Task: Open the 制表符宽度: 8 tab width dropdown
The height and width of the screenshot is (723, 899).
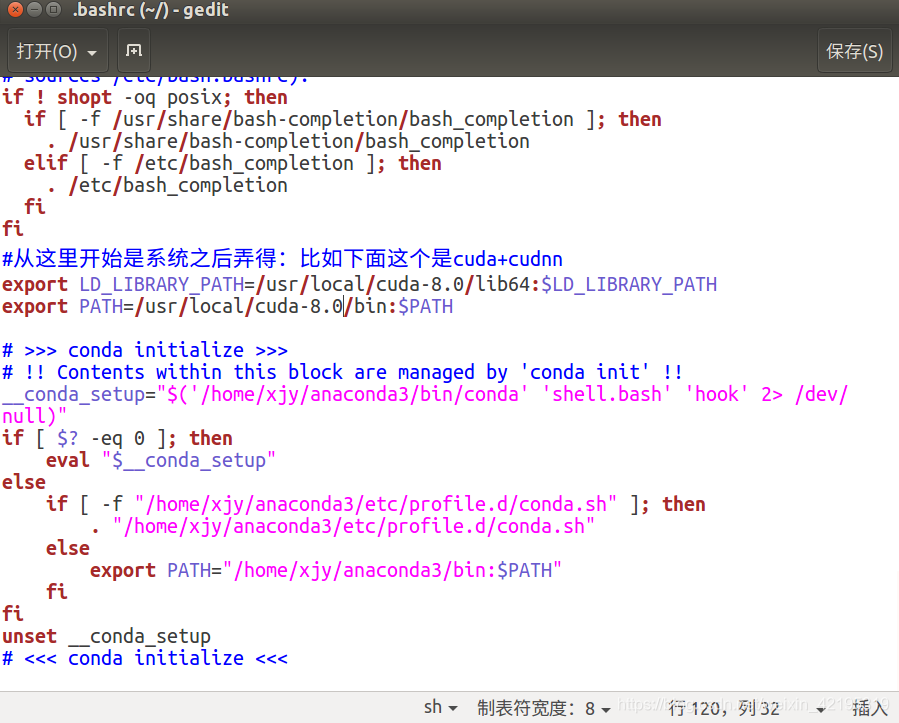Action: [544, 708]
